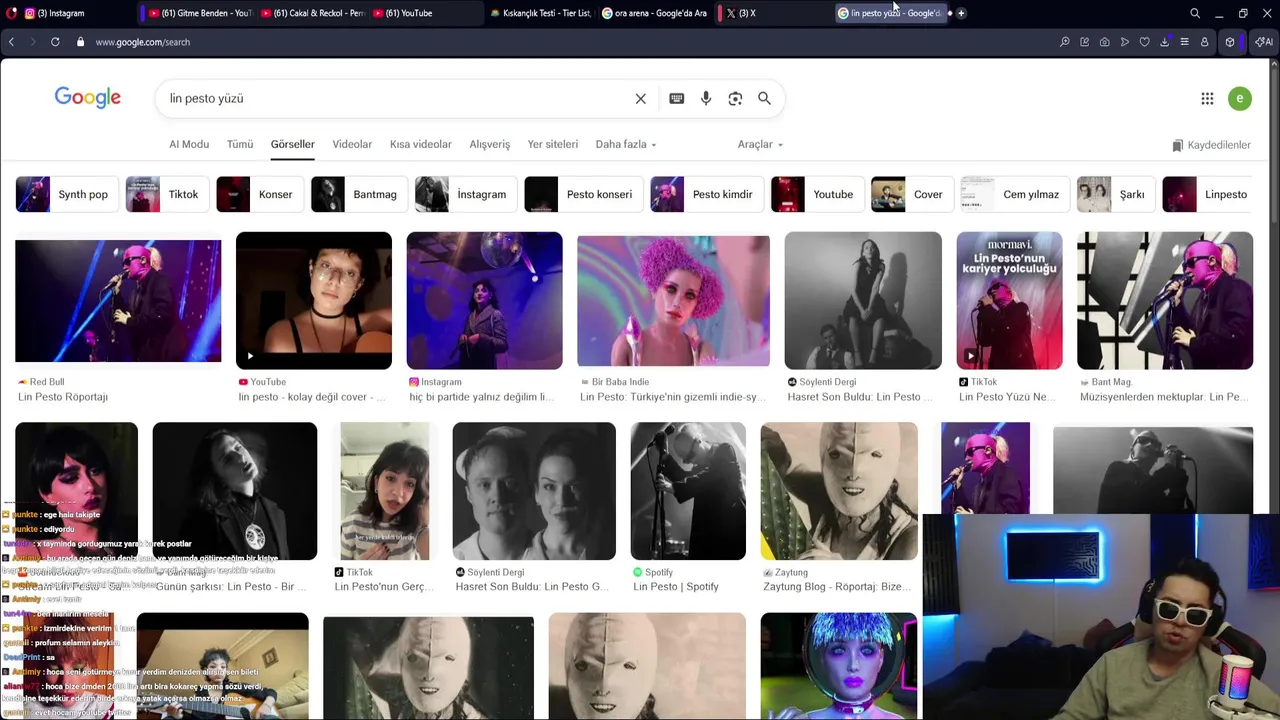Screen dimensions: 1280x720
Task: Filter images by Konser chip
Action: (x=260, y=194)
